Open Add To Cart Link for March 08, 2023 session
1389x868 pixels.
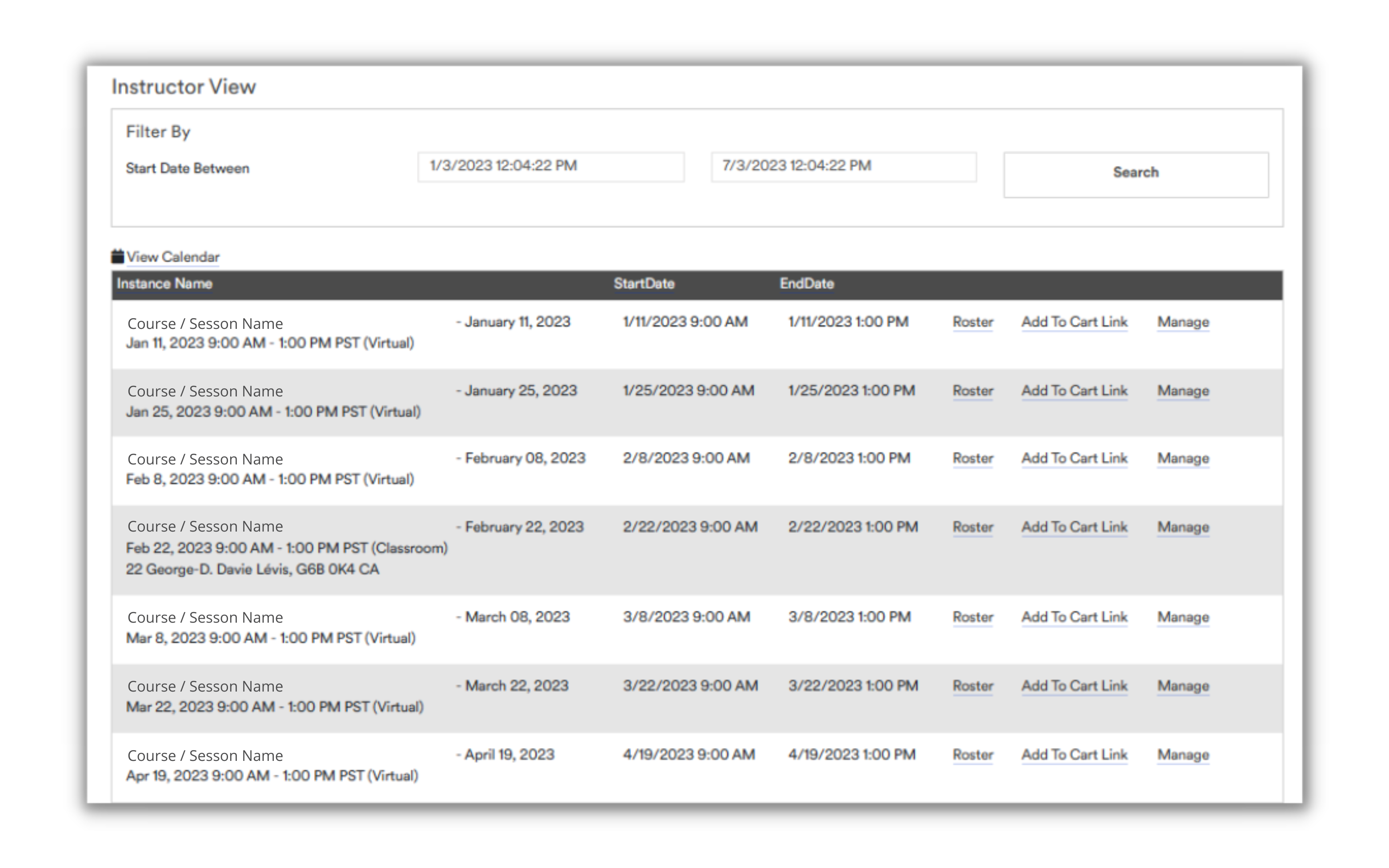pyautogui.click(x=1074, y=617)
